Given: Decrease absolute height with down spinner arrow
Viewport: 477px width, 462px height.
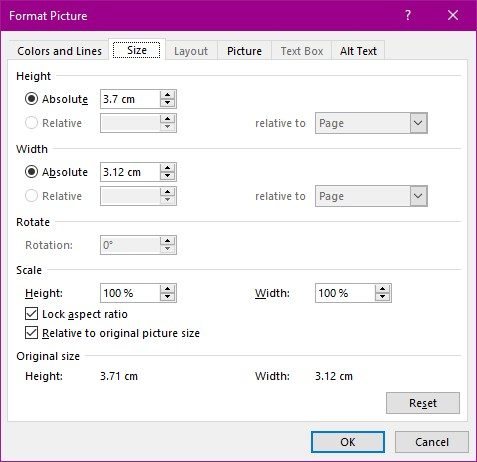Looking at the screenshot, I should [x=167, y=103].
